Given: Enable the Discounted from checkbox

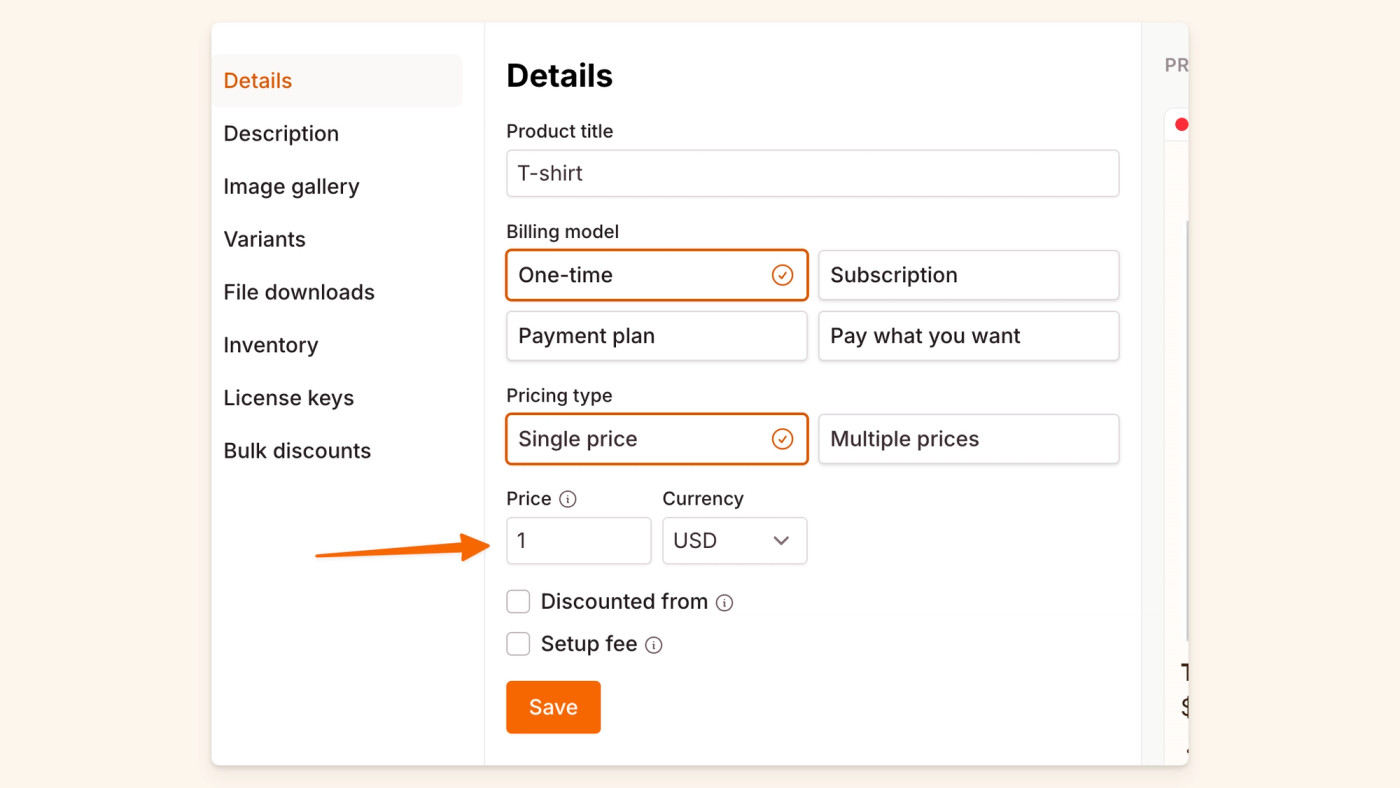Looking at the screenshot, I should 518,602.
